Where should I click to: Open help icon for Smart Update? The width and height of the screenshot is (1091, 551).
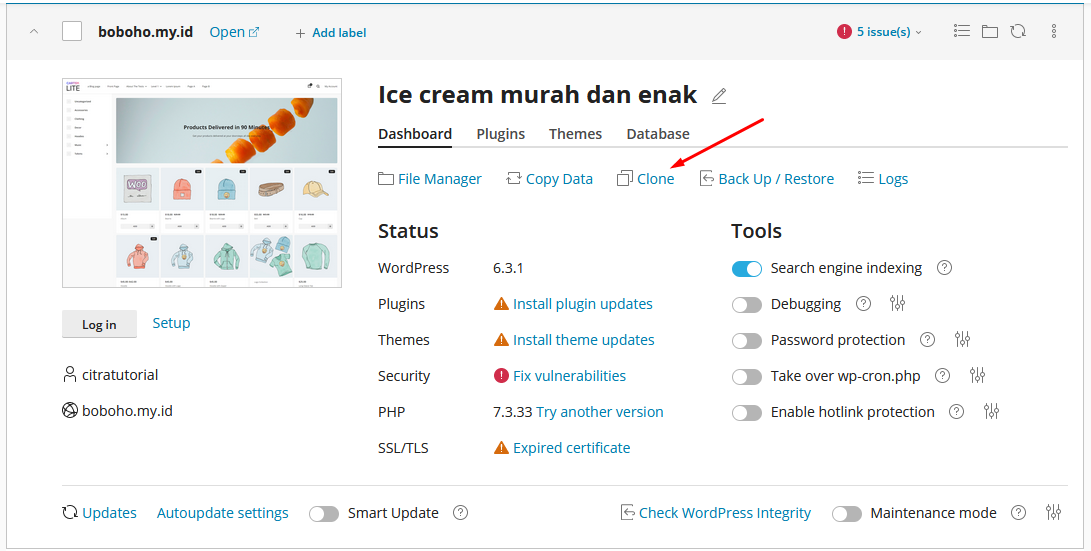click(x=460, y=513)
